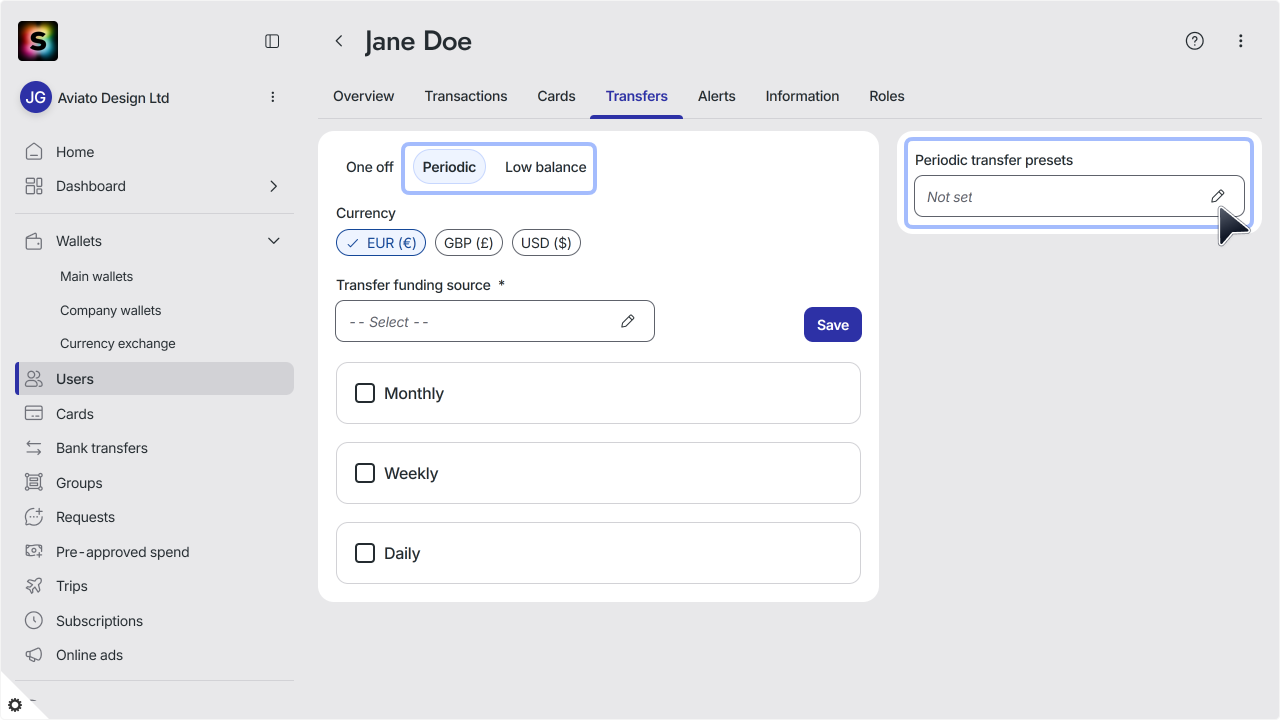The width and height of the screenshot is (1280, 720).
Task: Click the Dashboard grid icon
Action: click(x=34, y=186)
